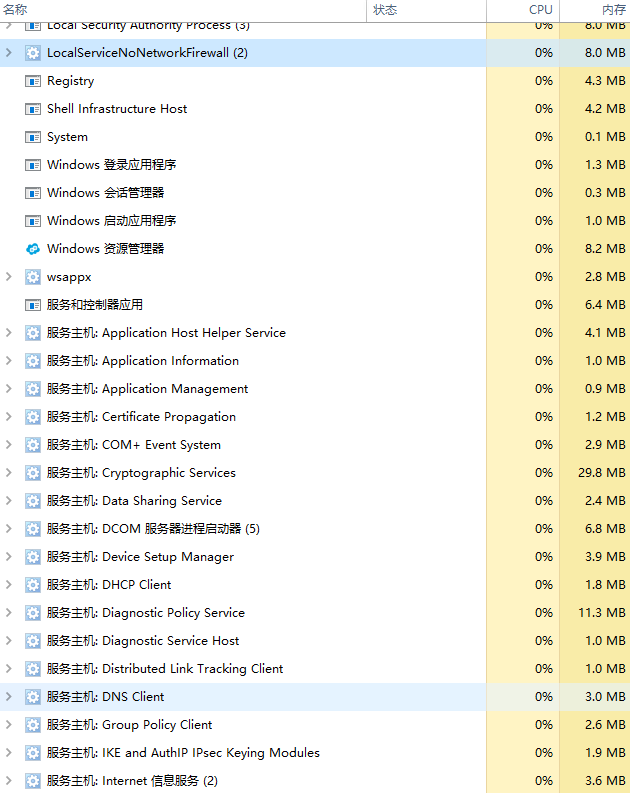
Task: Click the LocalServiceNoNetworkFirewall gear icon
Action: pyautogui.click(x=33, y=53)
